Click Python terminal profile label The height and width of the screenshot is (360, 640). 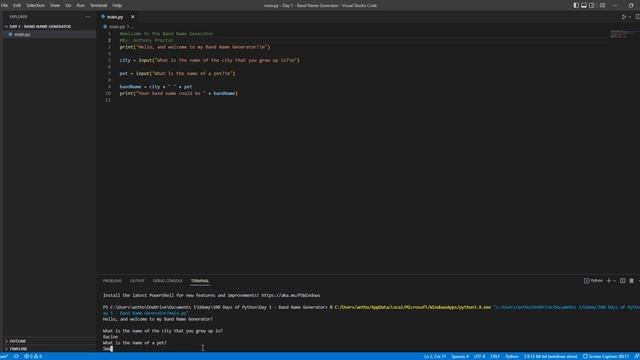593,280
